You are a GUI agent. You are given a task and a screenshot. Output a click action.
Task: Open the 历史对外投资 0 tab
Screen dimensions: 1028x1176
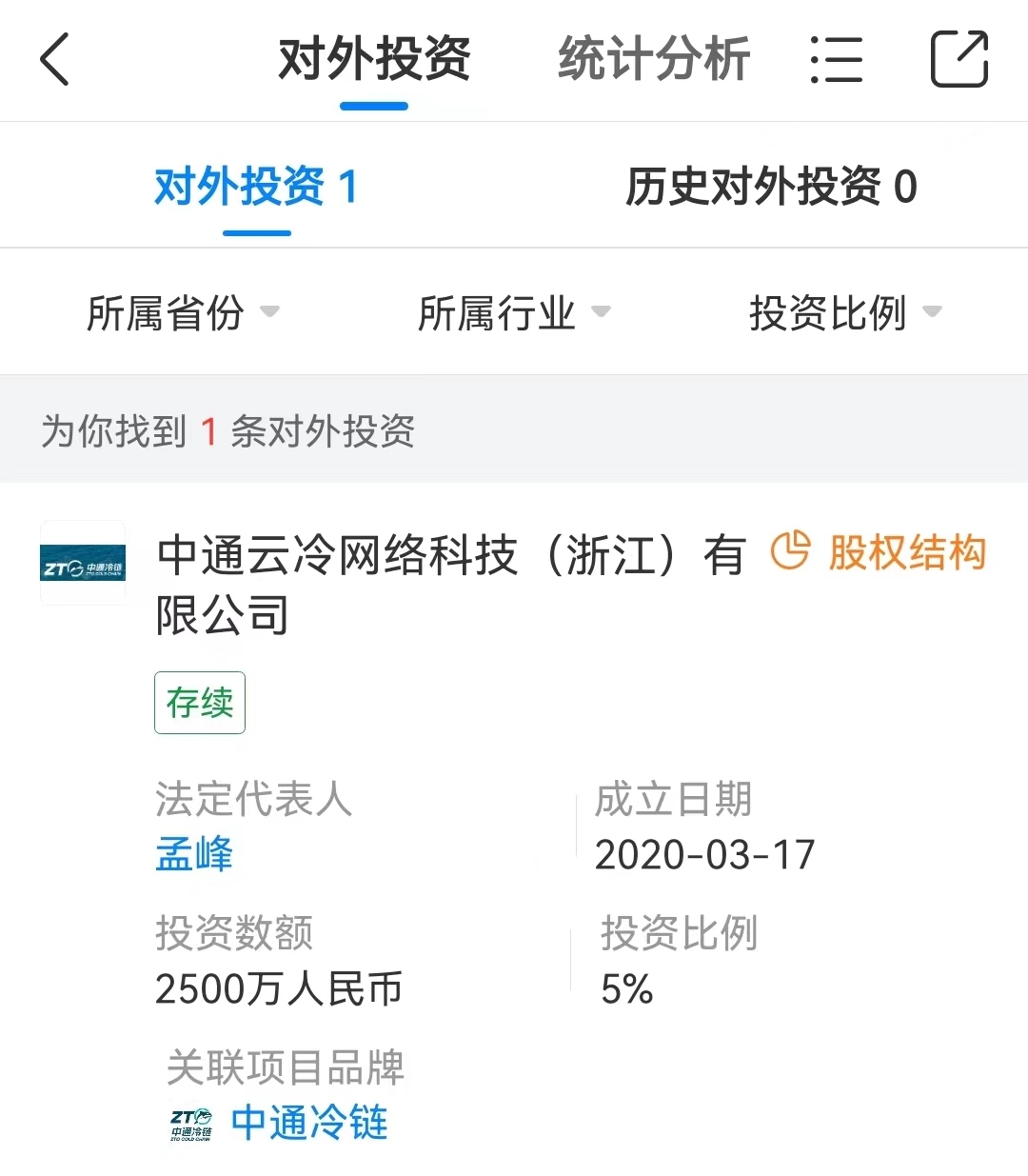(771, 187)
